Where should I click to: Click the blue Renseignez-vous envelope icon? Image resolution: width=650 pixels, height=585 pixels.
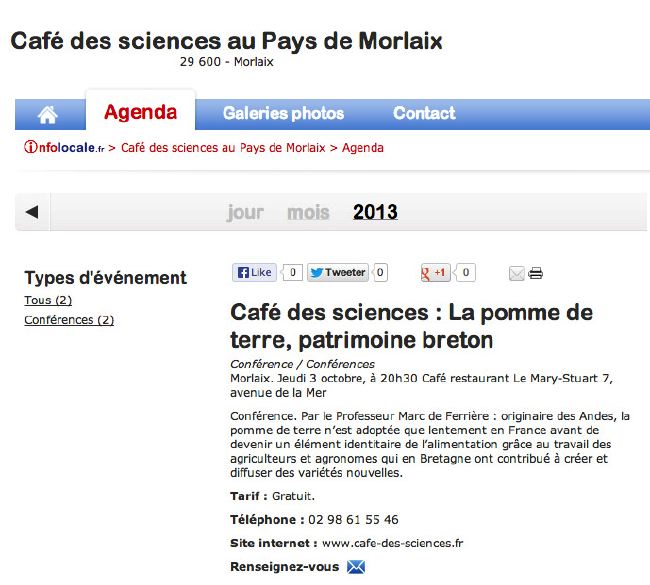pos(356,567)
